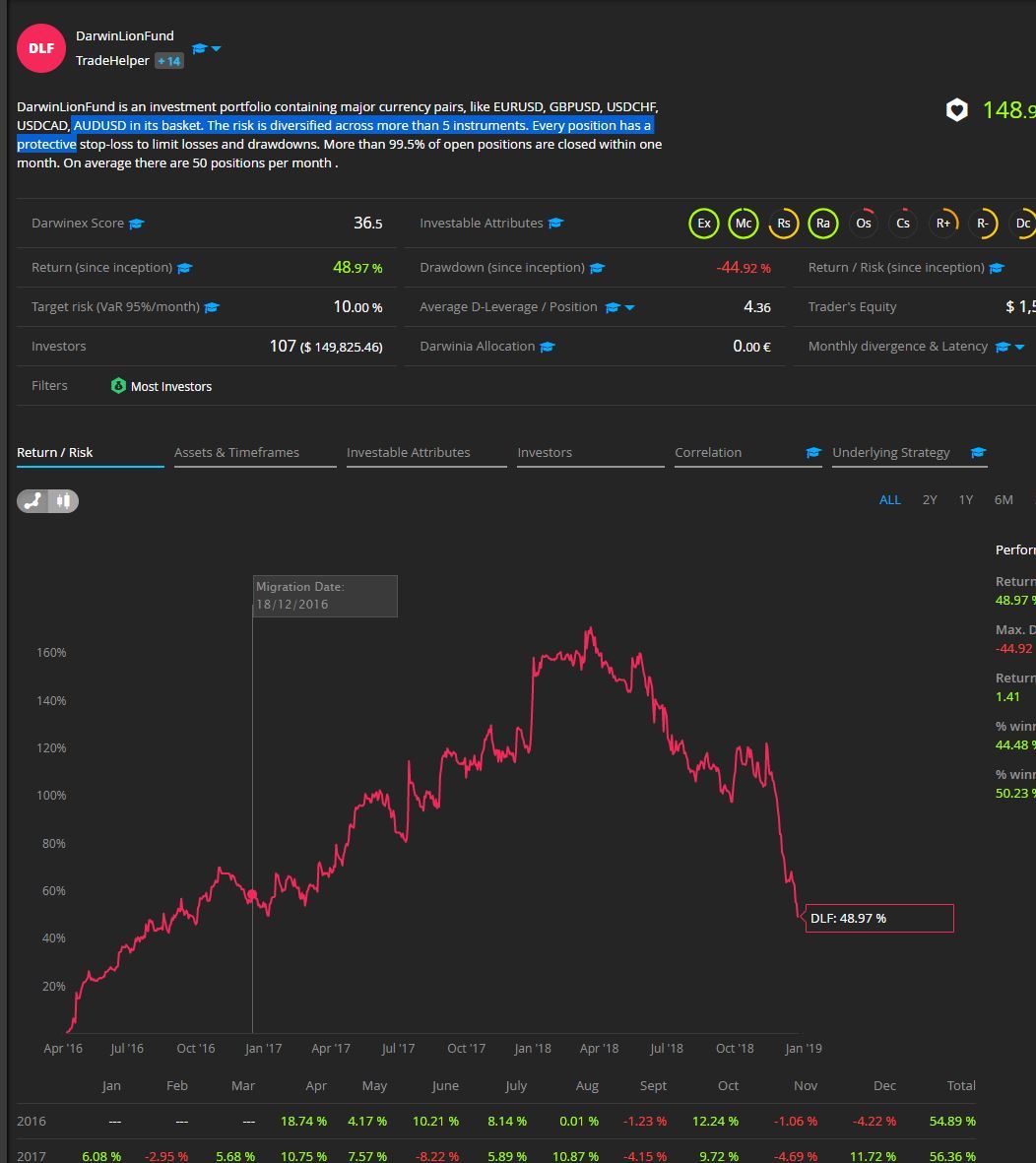1036x1163 pixels.
Task: Switch chart to line view
Action: pos(32,501)
